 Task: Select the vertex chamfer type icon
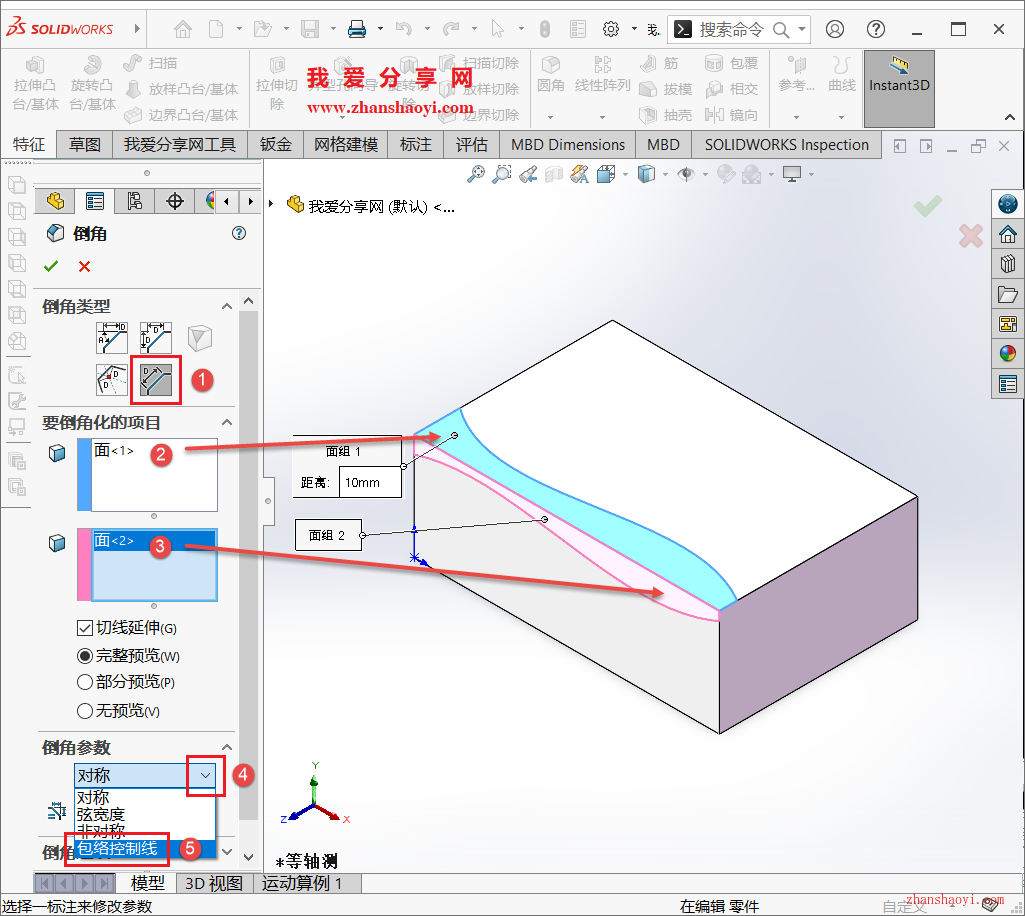(x=199, y=338)
